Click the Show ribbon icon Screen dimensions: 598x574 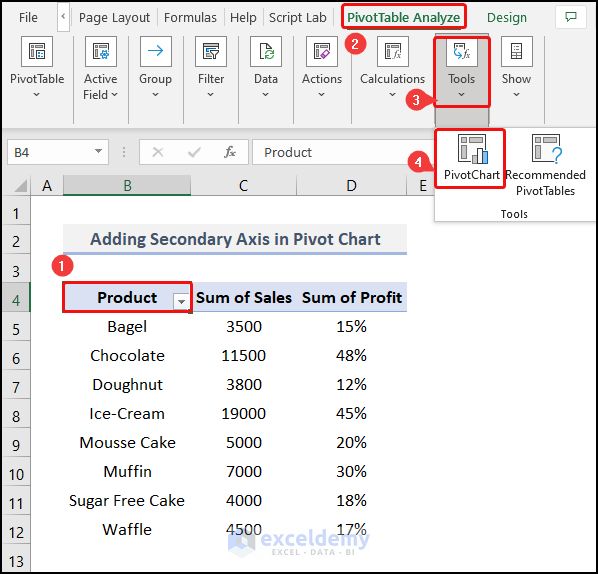(x=516, y=51)
